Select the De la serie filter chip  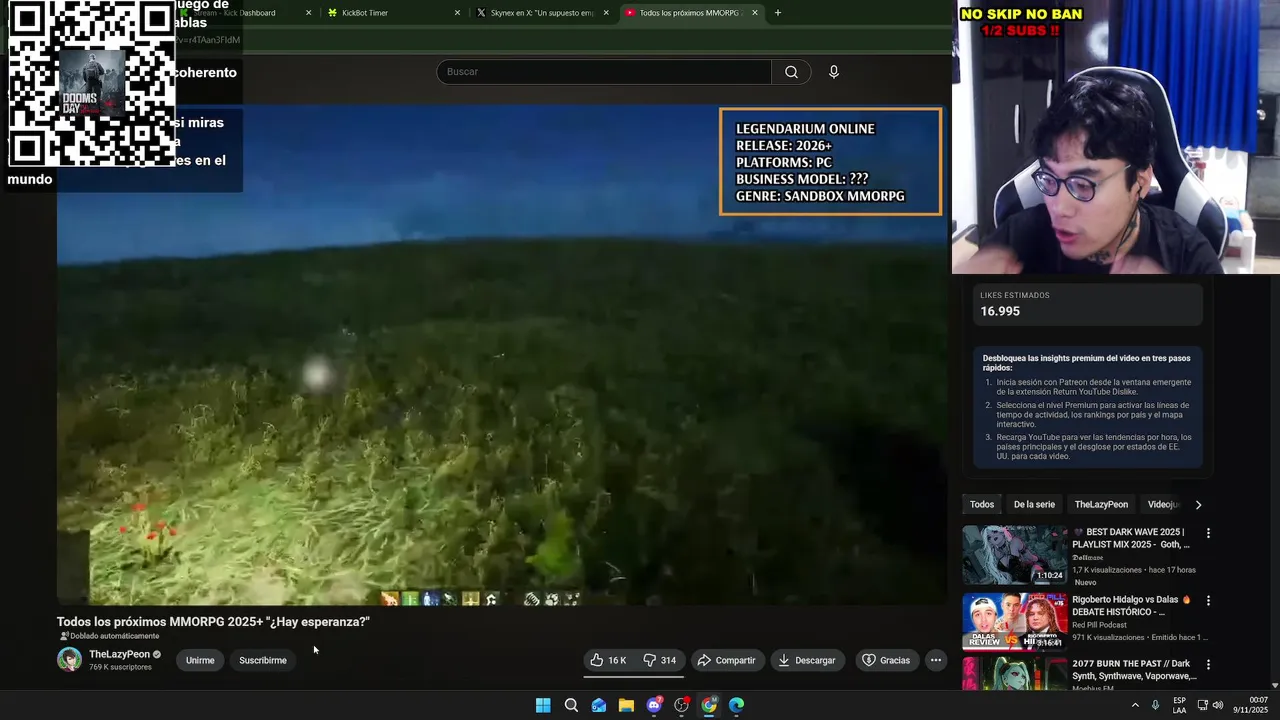point(1034,505)
